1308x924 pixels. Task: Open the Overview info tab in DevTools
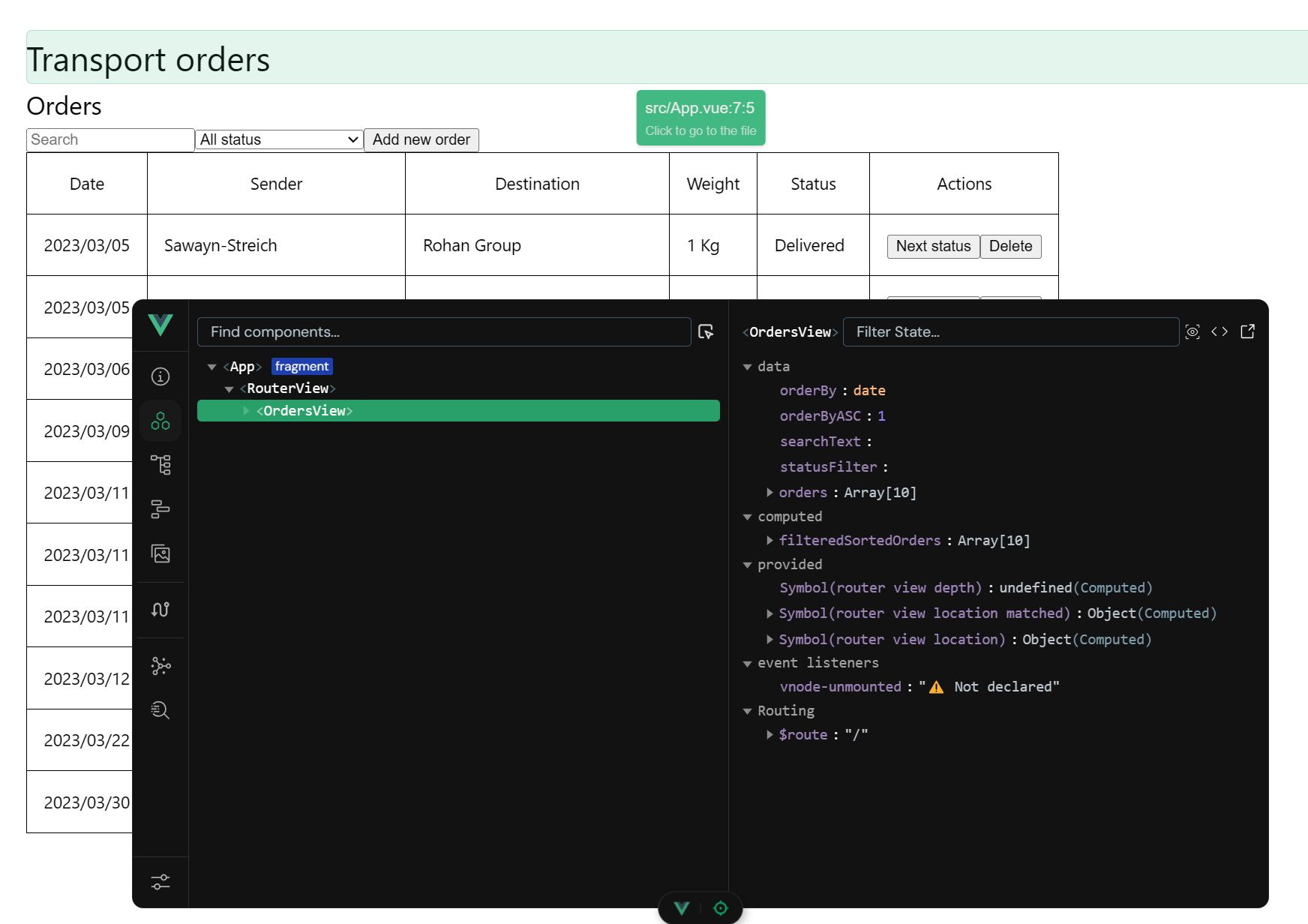160,376
